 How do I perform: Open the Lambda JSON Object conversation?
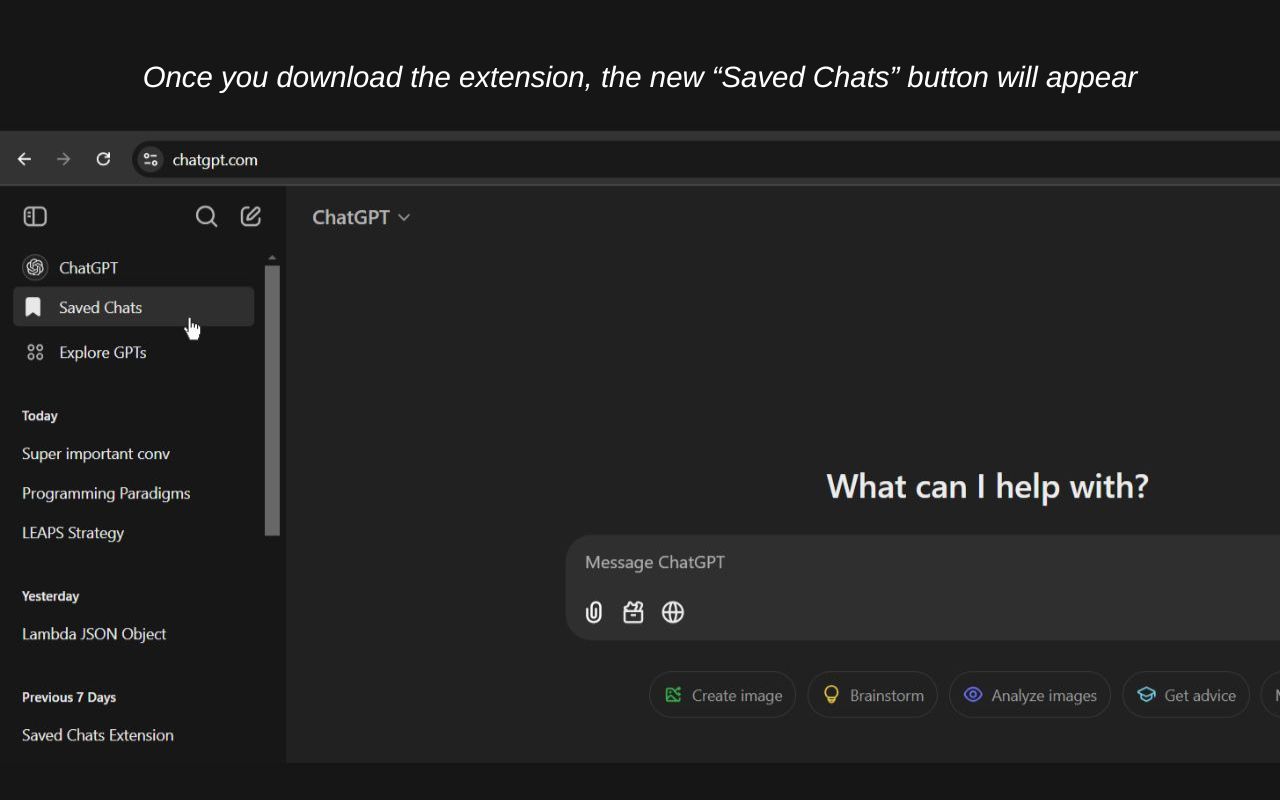[93, 633]
